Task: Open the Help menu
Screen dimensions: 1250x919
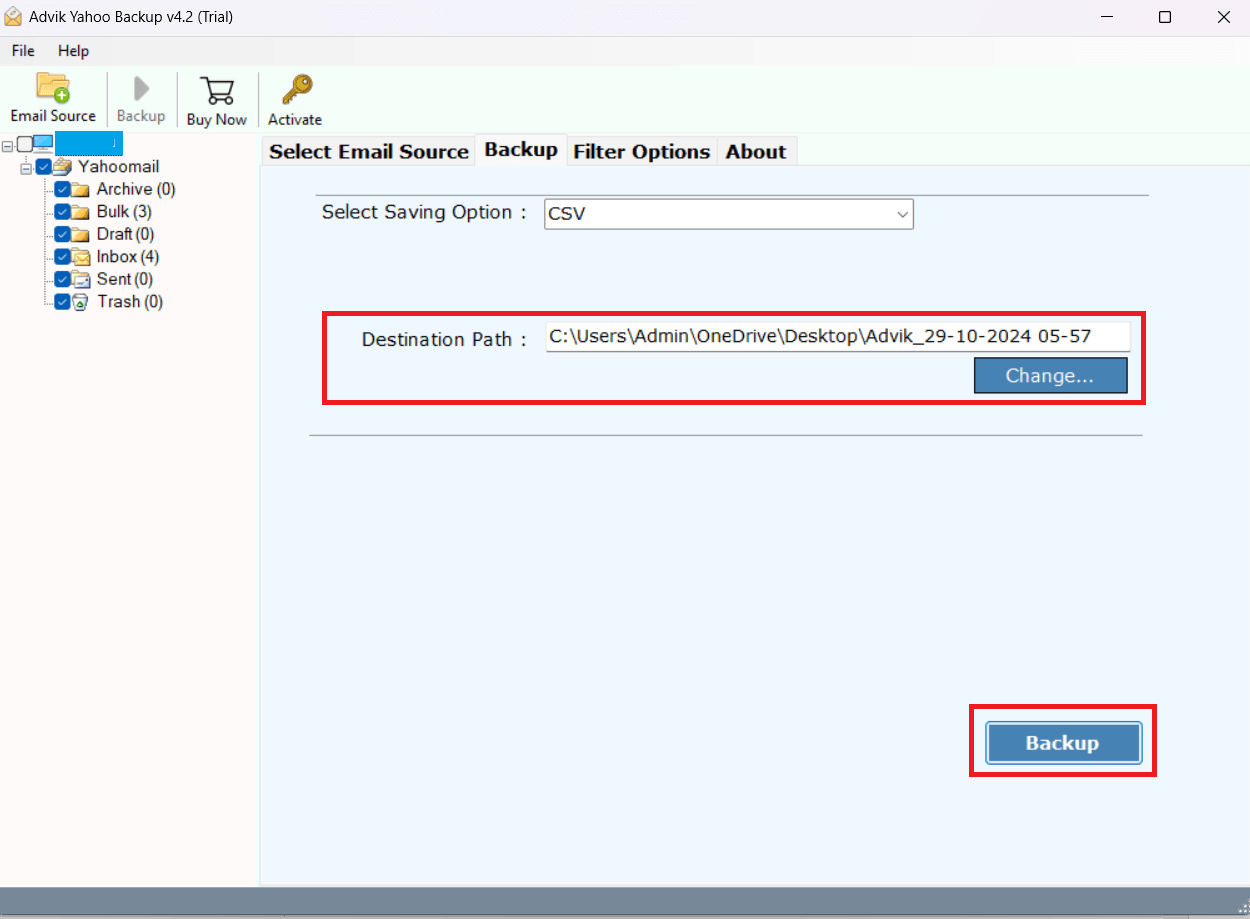Action: (x=73, y=51)
